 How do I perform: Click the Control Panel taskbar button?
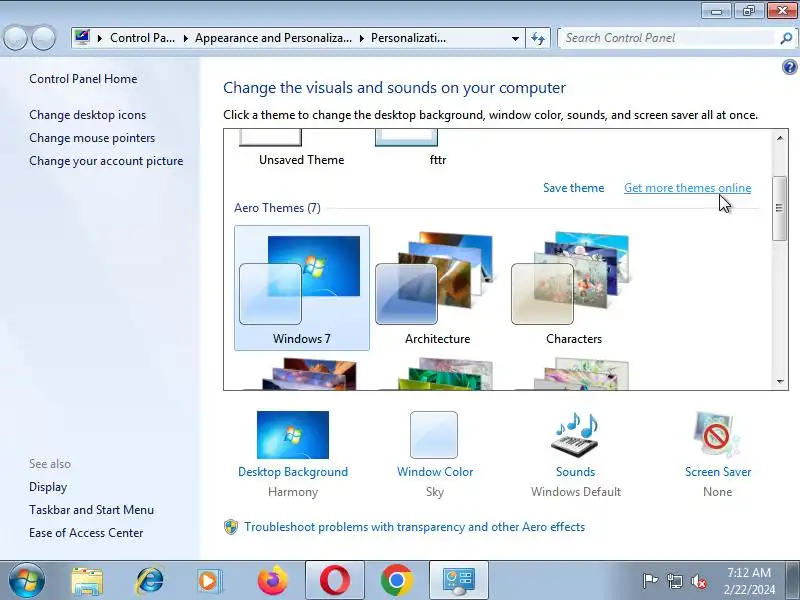click(459, 580)
